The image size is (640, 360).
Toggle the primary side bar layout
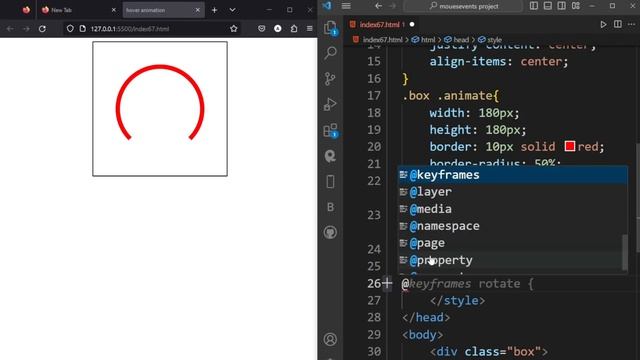(x=534, y=6)
